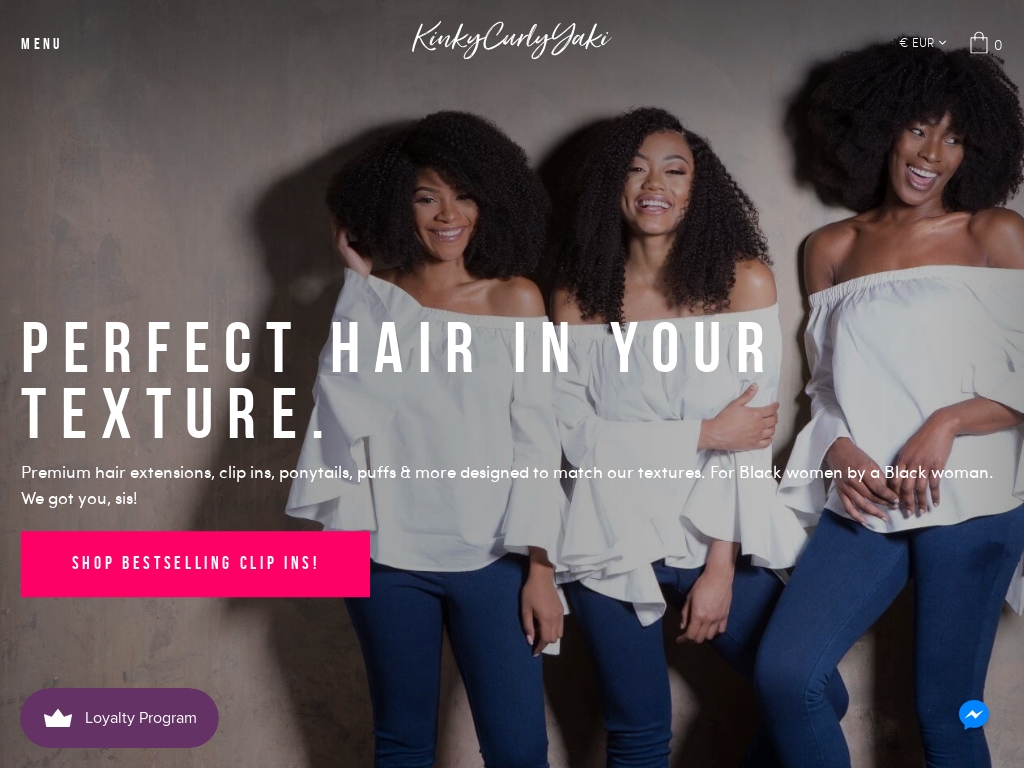
Task: Launch the Messenger chat bubble
Action: [974, 714]
